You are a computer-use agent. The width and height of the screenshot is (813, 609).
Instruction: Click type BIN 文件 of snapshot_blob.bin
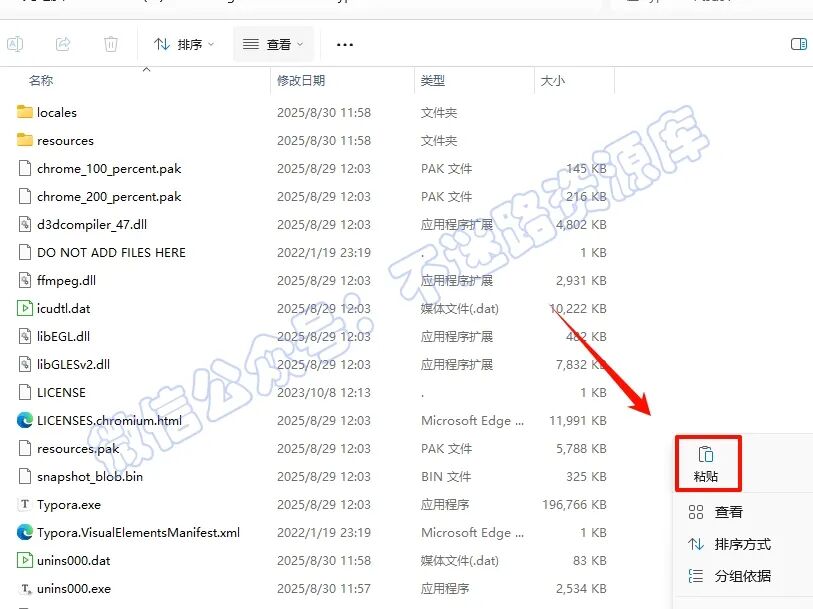(x=446, y=476)
